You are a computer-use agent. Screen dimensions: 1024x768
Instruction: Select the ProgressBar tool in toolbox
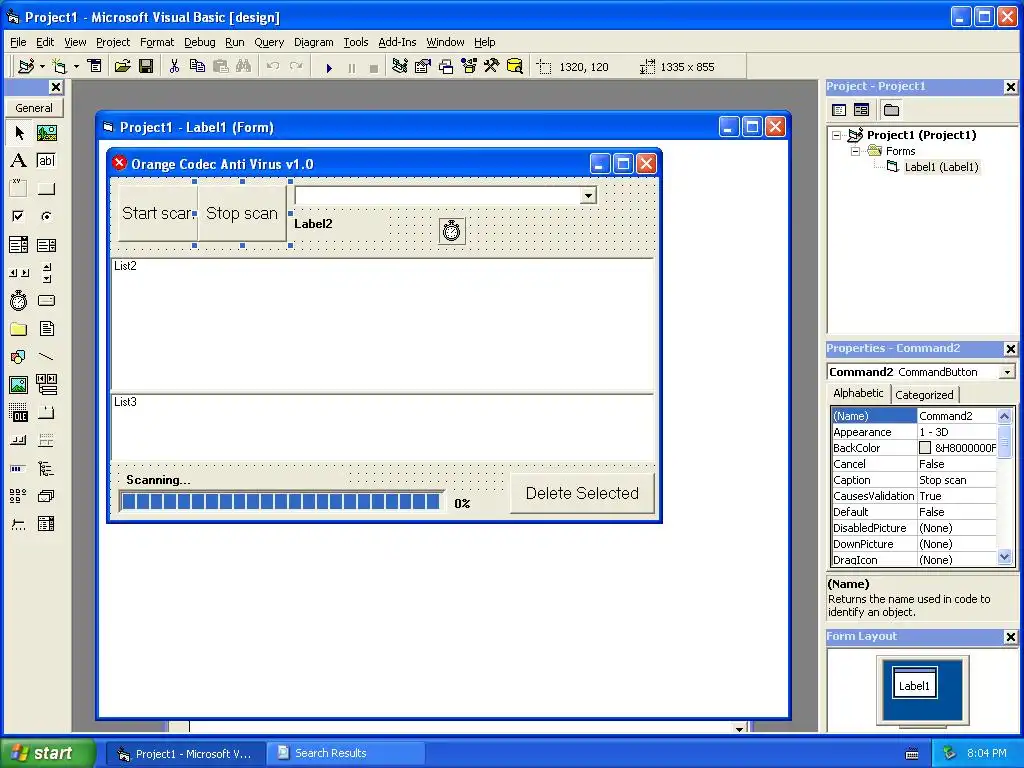[x=19, y=468]
